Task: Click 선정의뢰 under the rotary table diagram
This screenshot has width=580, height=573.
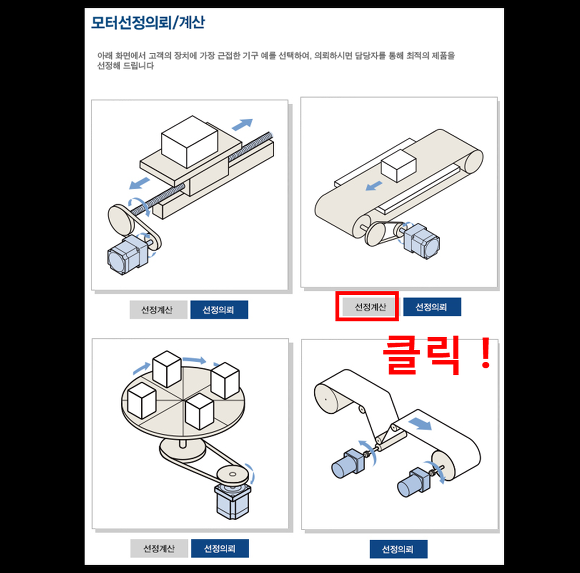Action: [220, 548]
